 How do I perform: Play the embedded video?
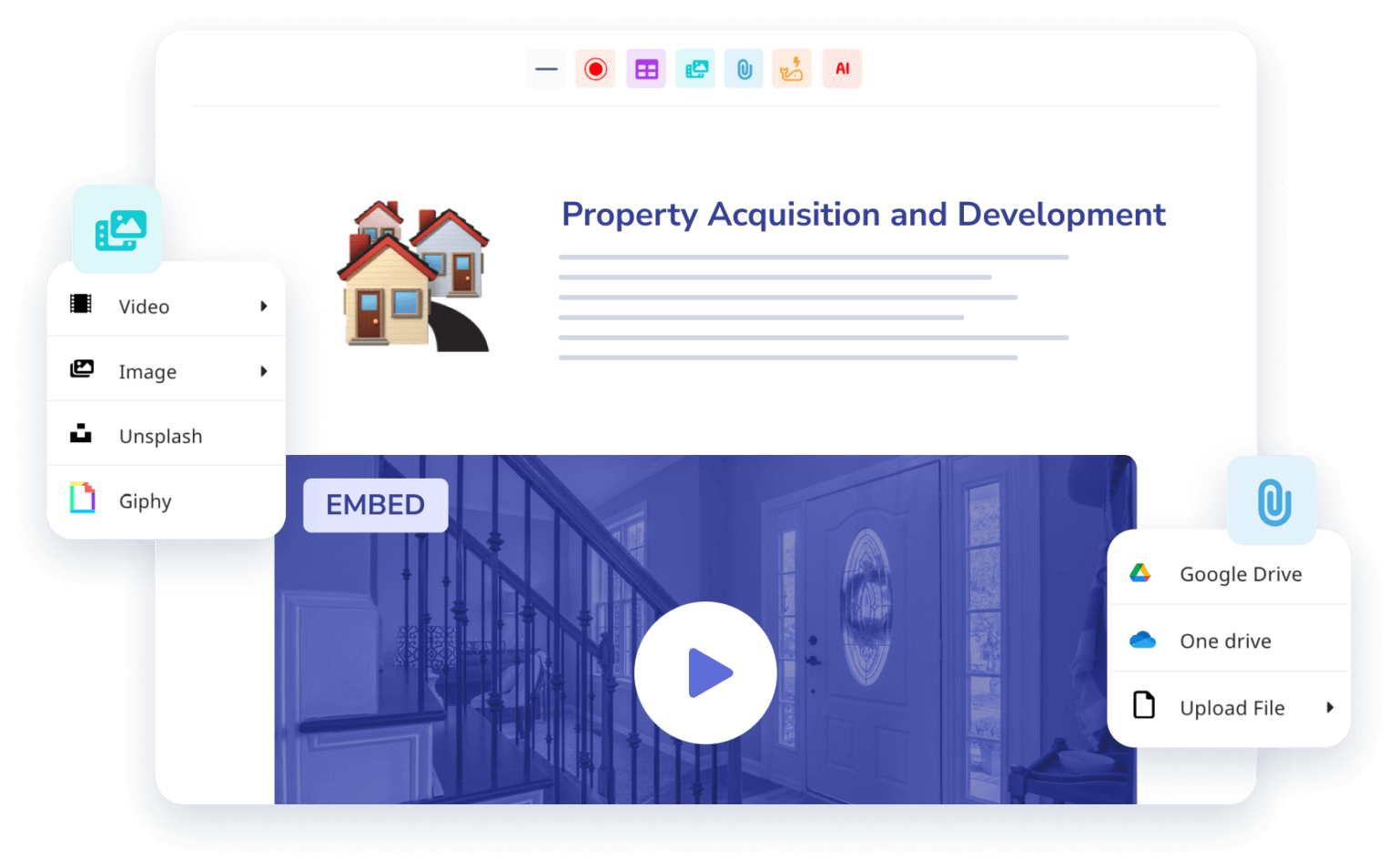pos(705,673)
